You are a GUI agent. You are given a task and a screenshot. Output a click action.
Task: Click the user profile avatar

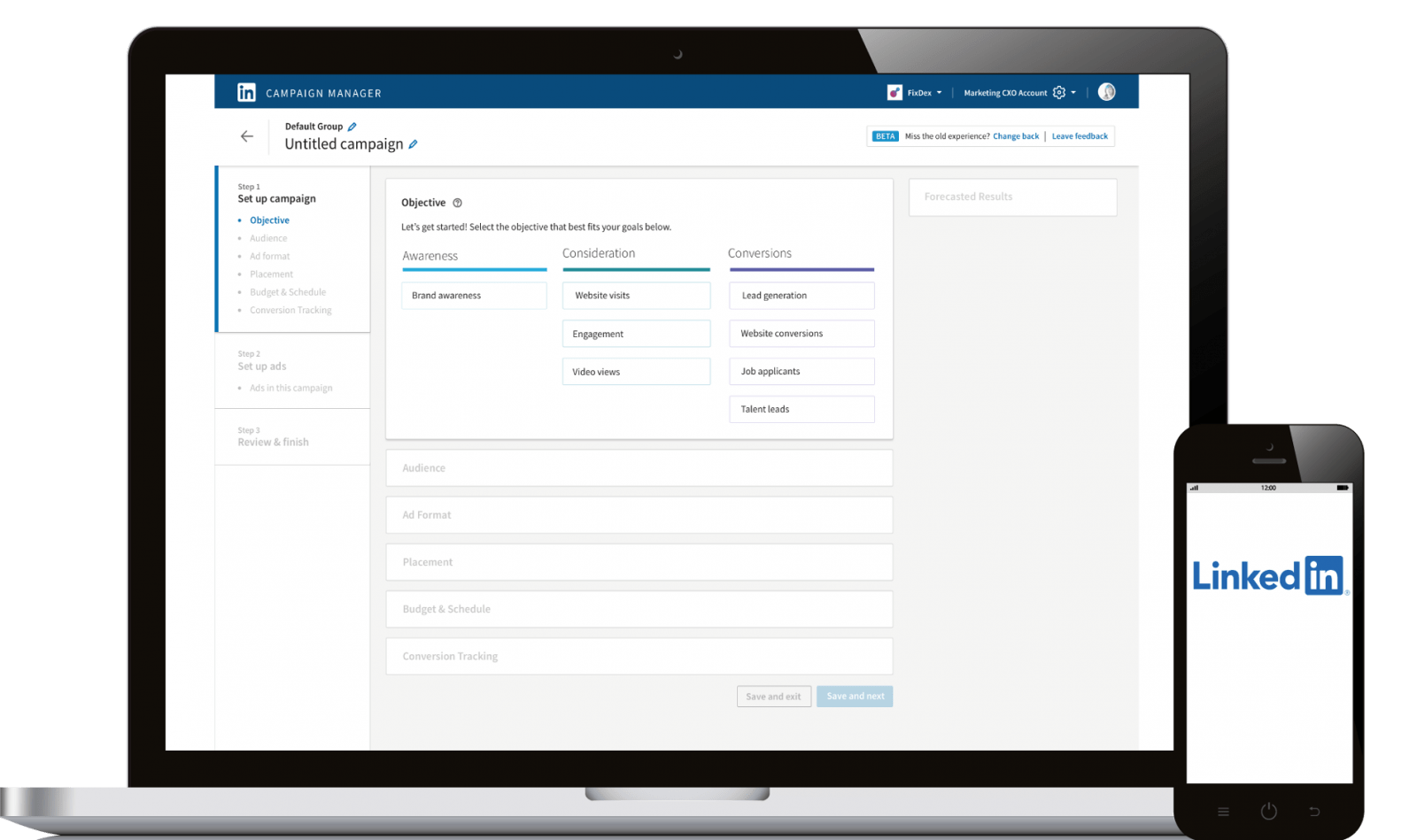1106,92
